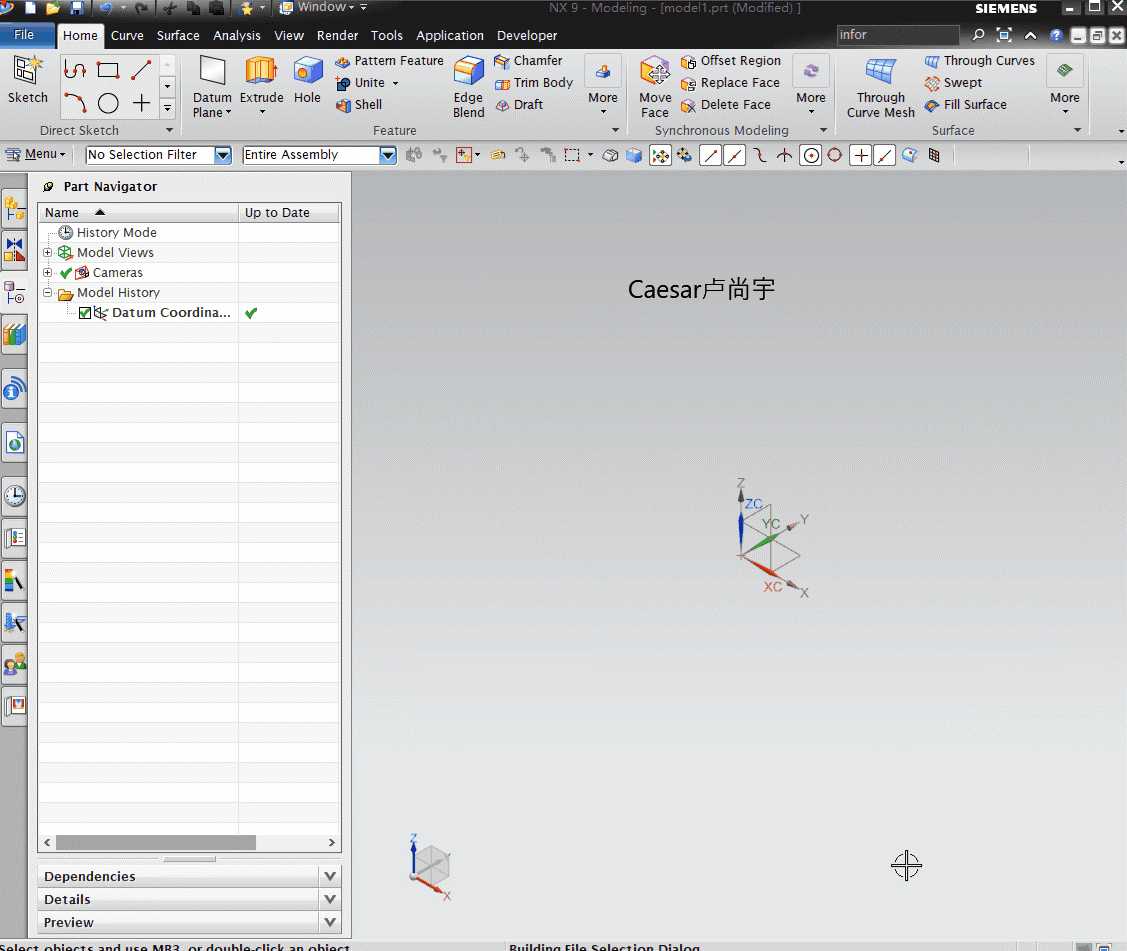Open the Entire Assembly scope dropdown
Viewport: 1127px width, 951px height.
pyautogui.click(x=387, y=155)
